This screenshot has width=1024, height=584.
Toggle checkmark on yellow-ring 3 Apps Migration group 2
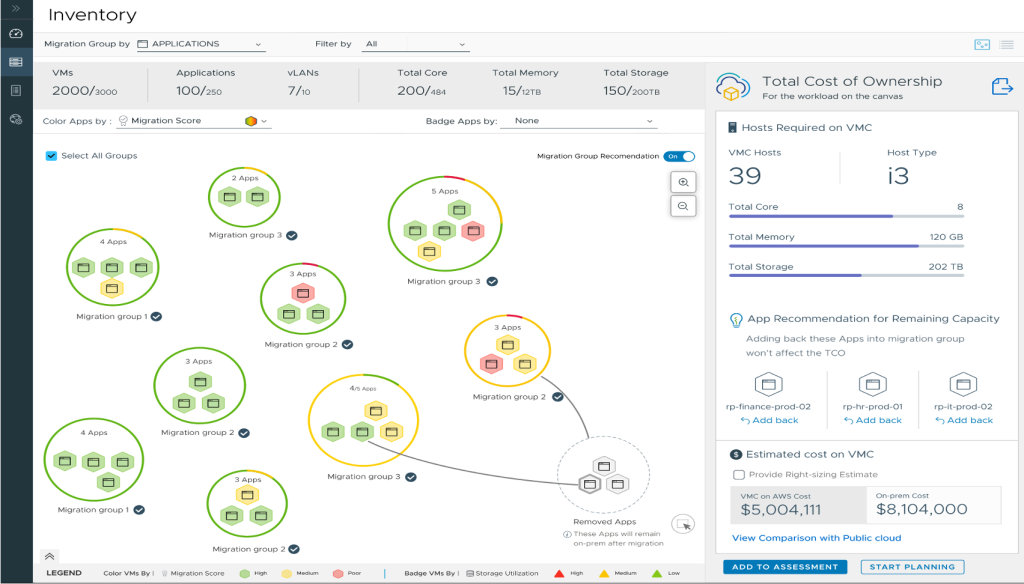tap(558, 397)
